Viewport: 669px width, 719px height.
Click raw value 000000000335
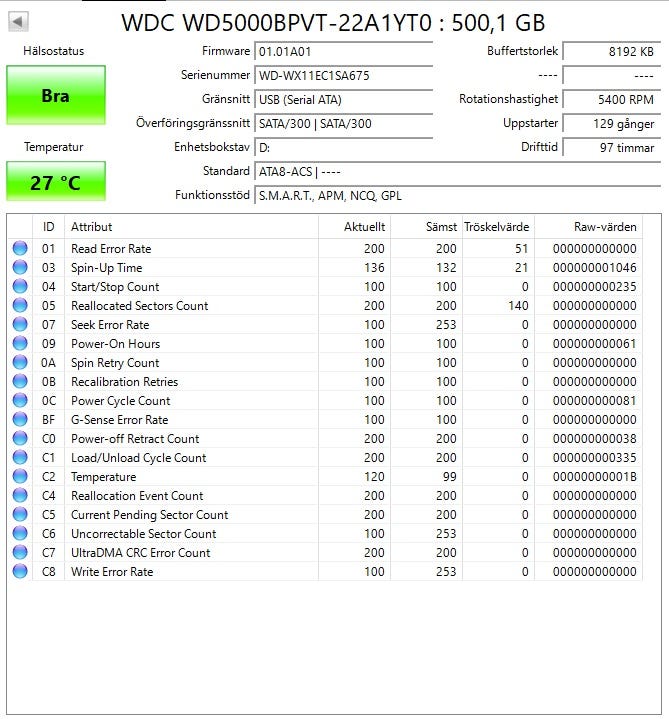tap(594, 458)
